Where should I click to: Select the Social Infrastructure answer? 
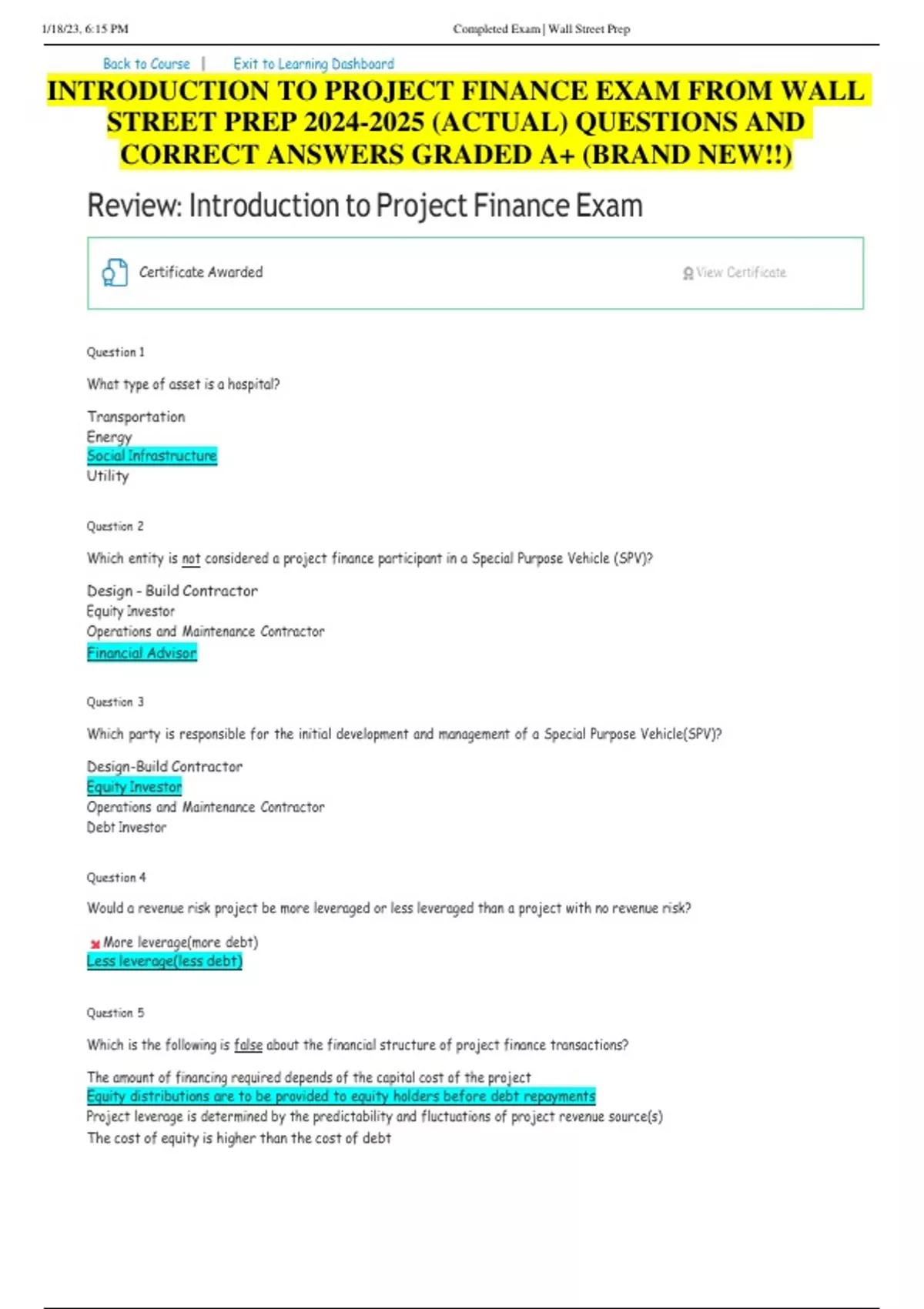[152, 456]
